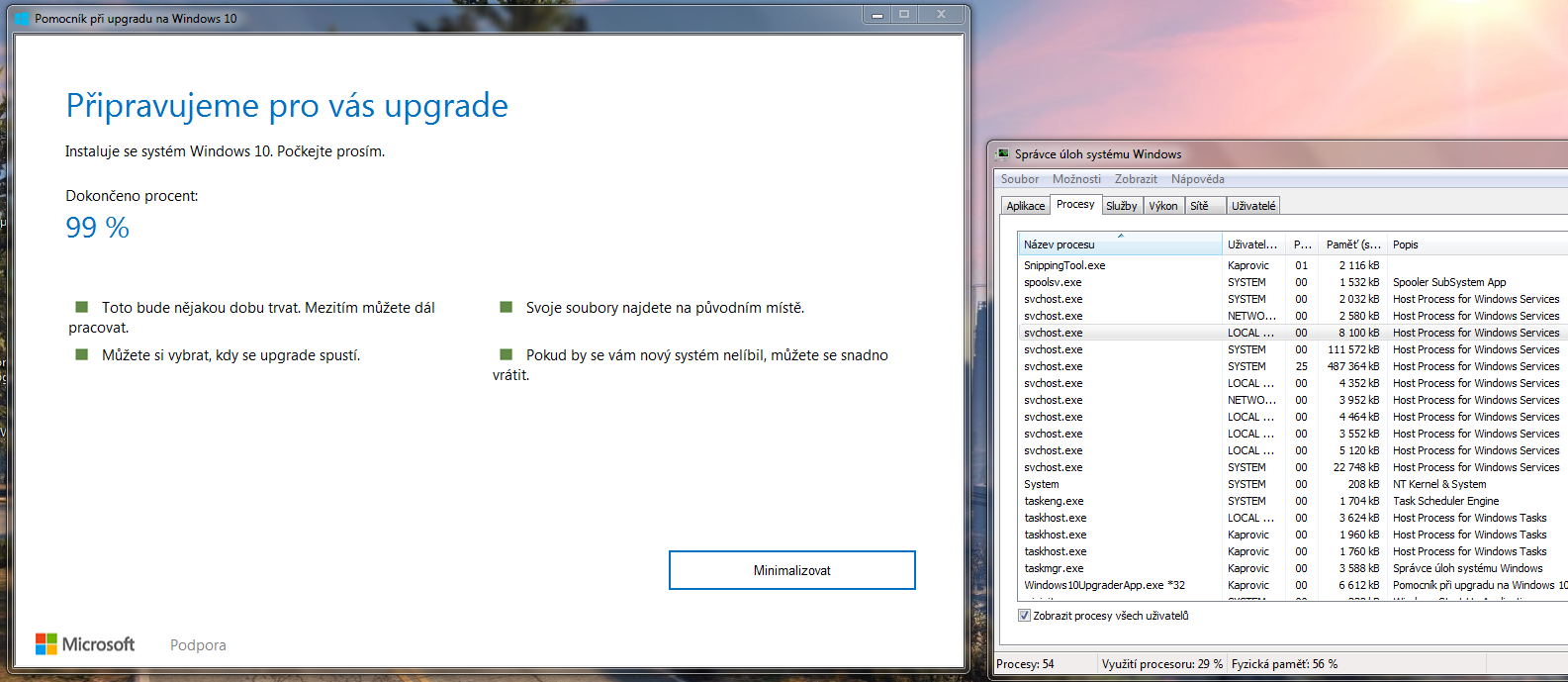Click 'Využití procesoru: 29 %' in the status bar
1568x682 pixels.
(x=1161, y=664)
